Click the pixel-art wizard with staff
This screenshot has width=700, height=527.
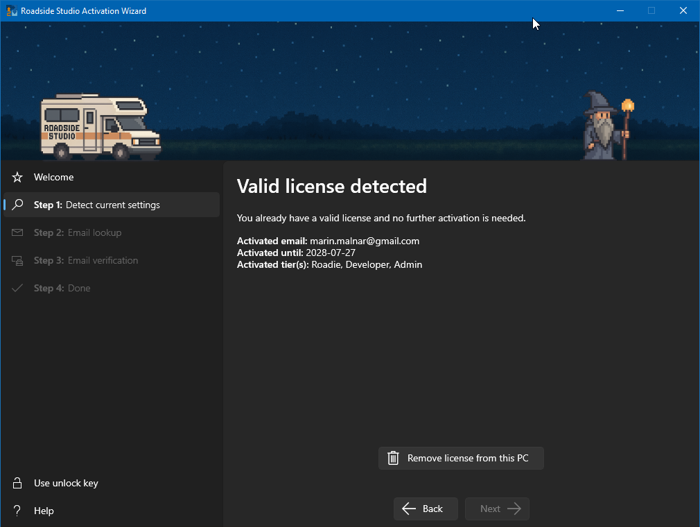point(607,126)
